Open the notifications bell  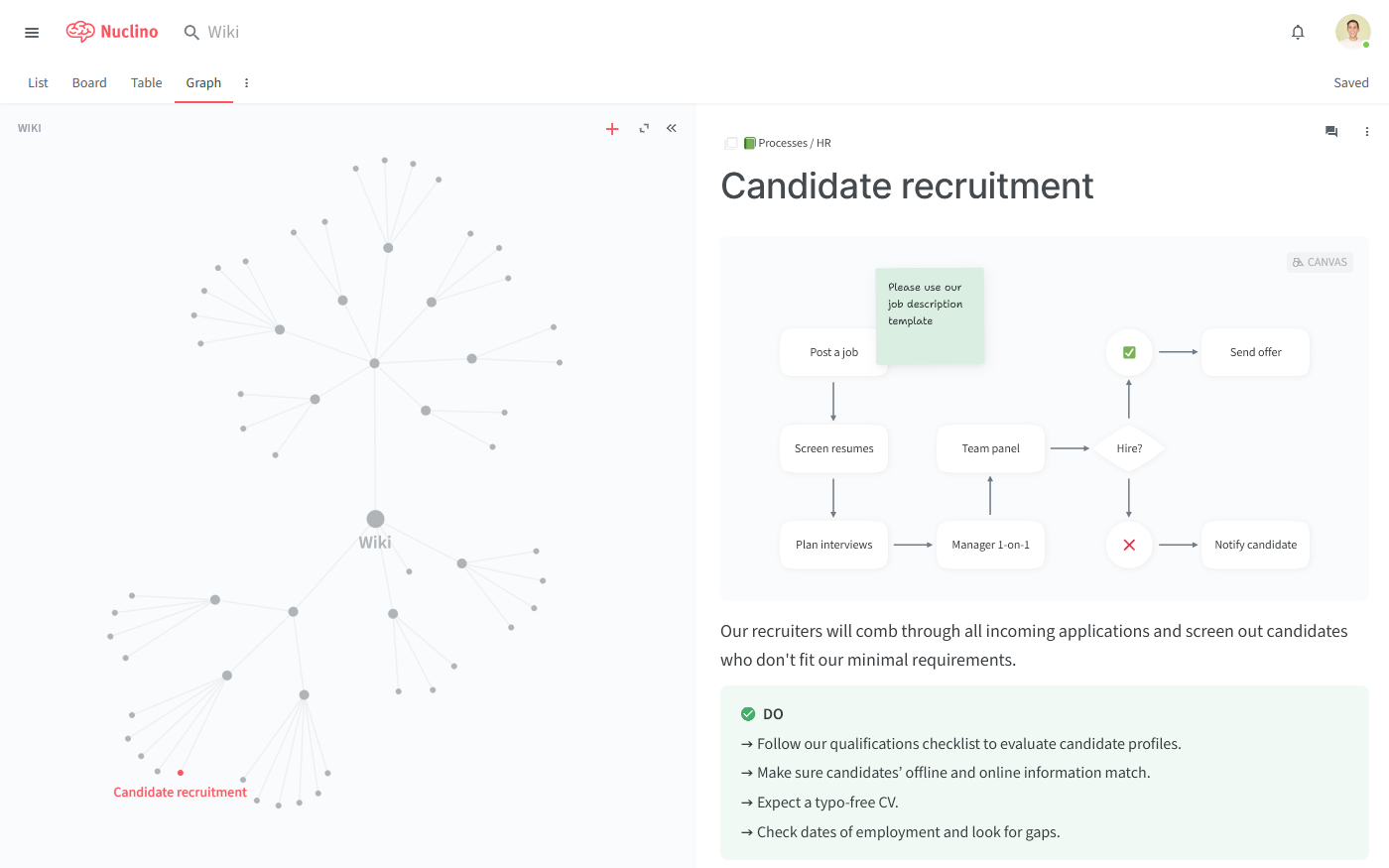(x=1298, y=33)
